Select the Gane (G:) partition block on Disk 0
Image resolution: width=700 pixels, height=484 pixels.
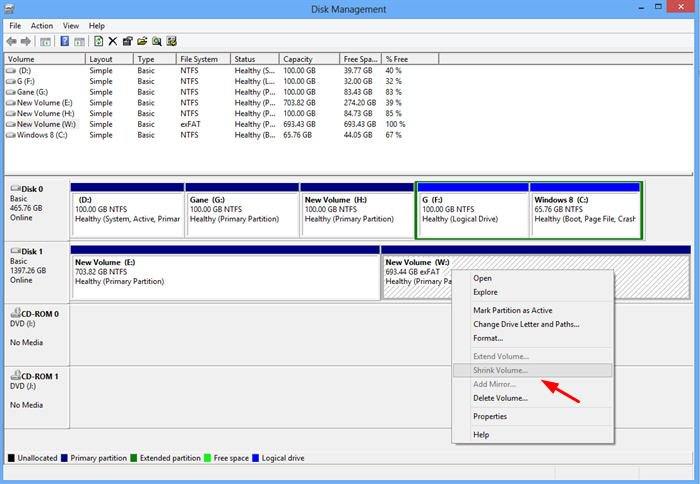coord(242,210)
